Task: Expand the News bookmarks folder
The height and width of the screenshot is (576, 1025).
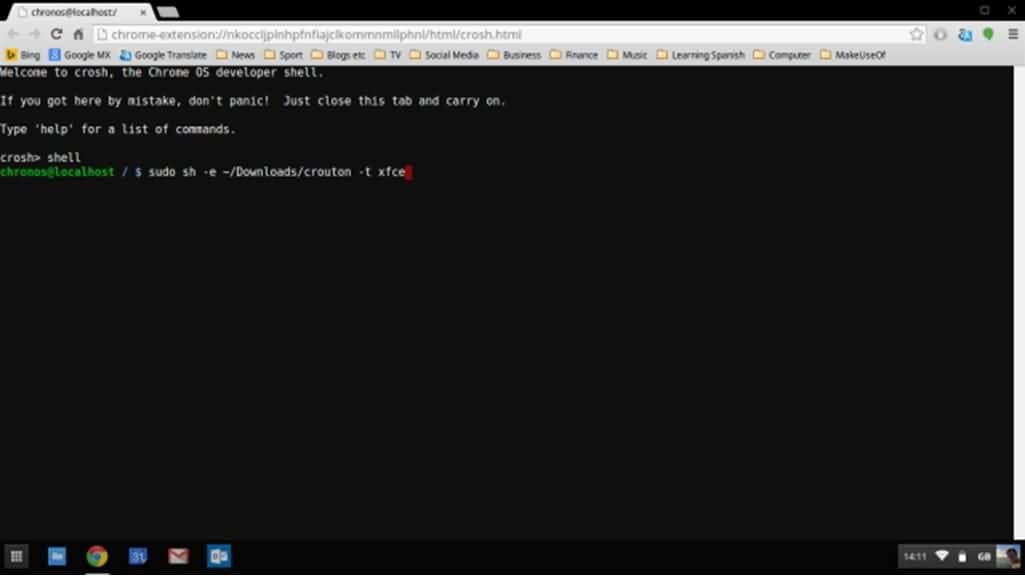Action: [236, 55]
